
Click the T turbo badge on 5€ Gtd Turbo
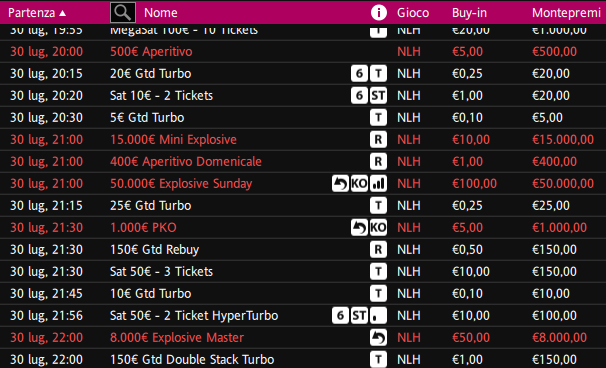378,118
